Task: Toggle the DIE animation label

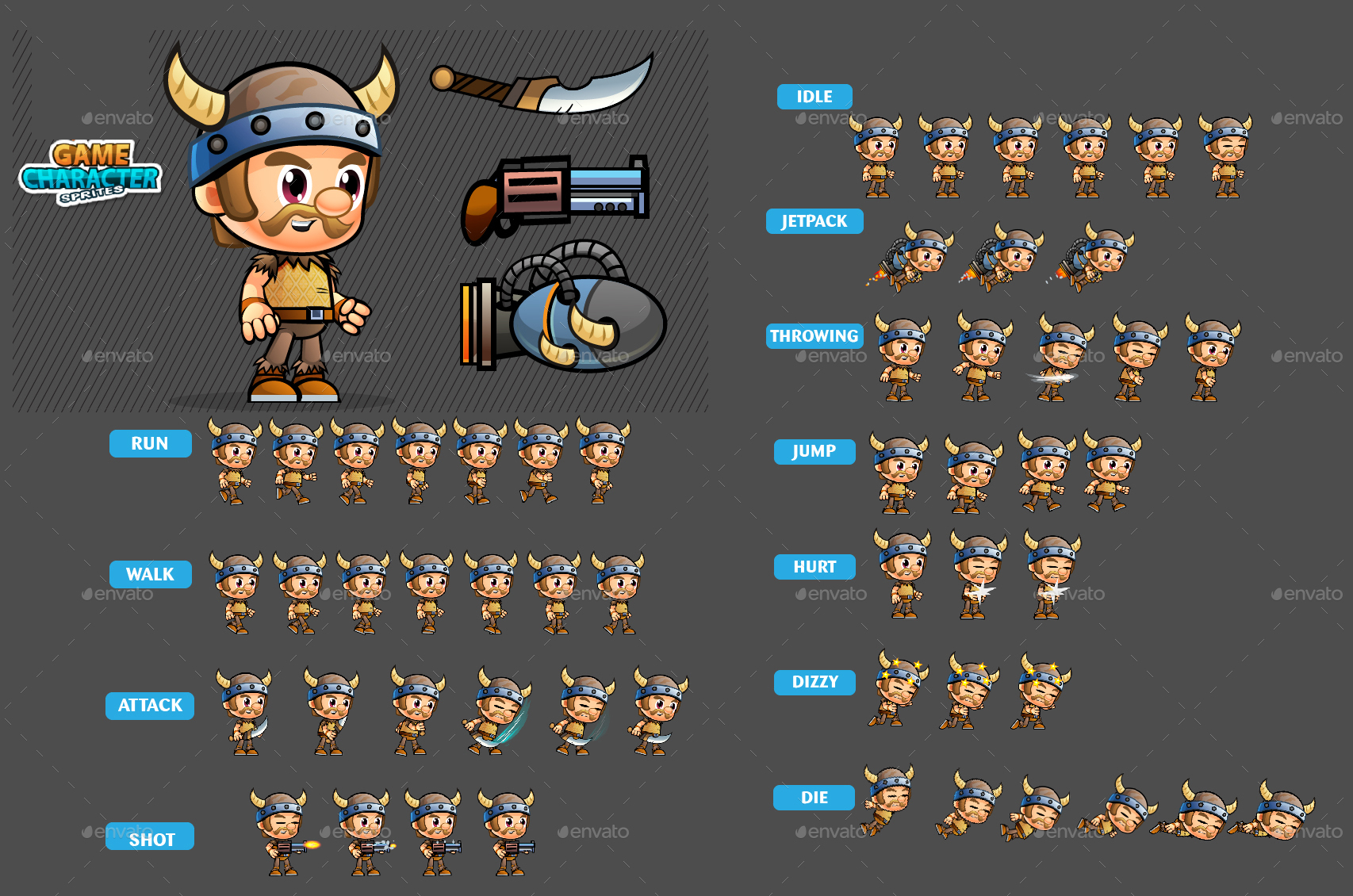Action: pyautogui.click(x=814, y=797)
